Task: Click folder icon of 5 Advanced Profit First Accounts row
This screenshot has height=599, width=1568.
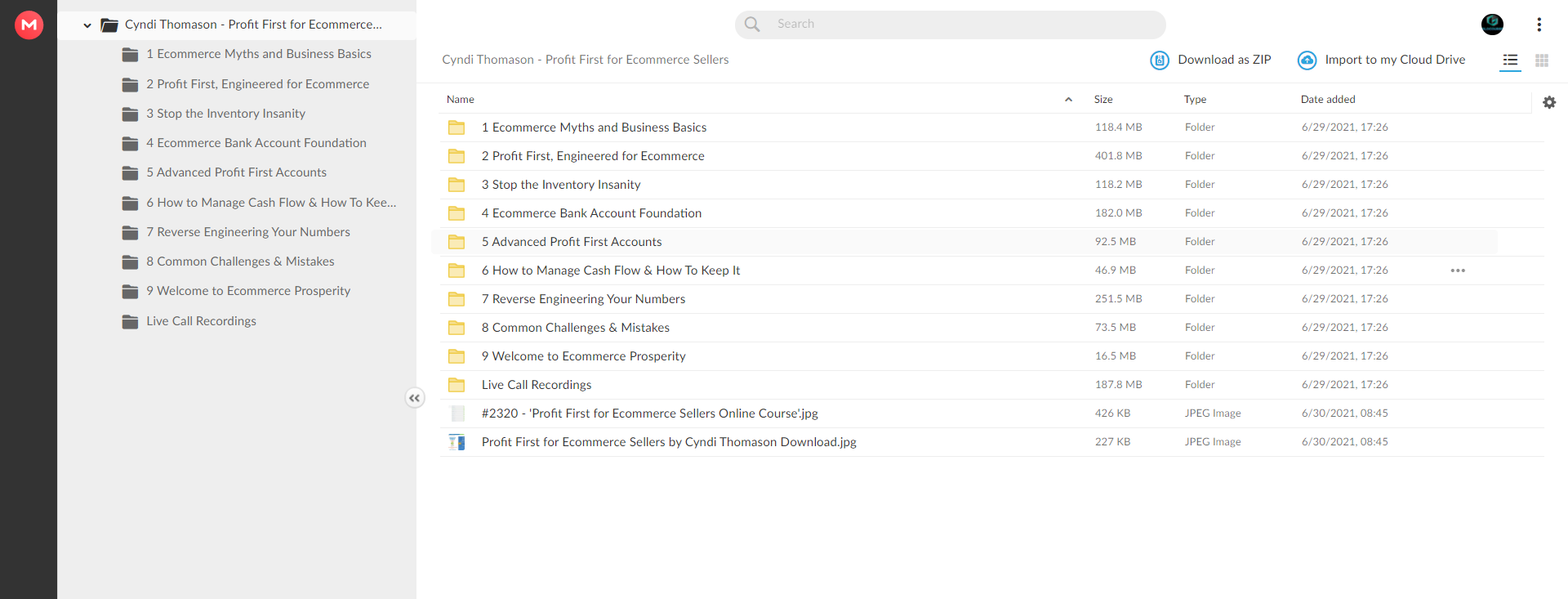Action: point(457,242)
